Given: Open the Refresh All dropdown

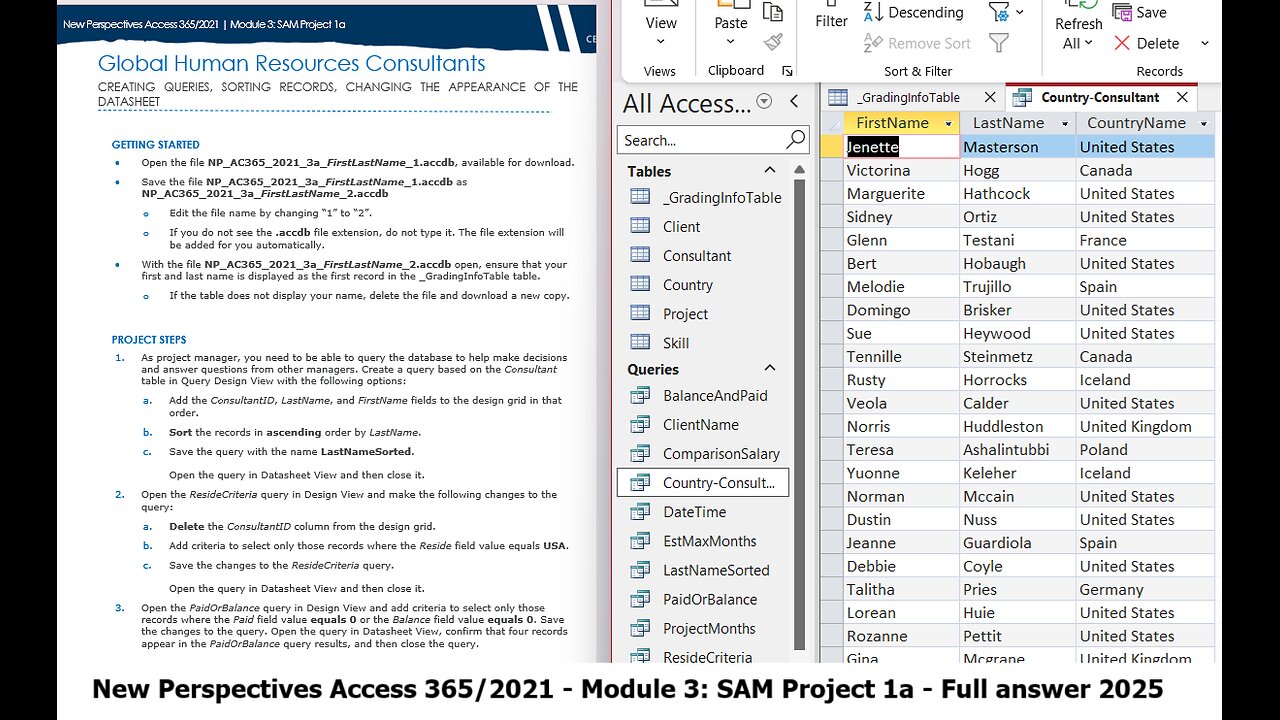Looking at the screenshot, I should tap(1078, 43).
